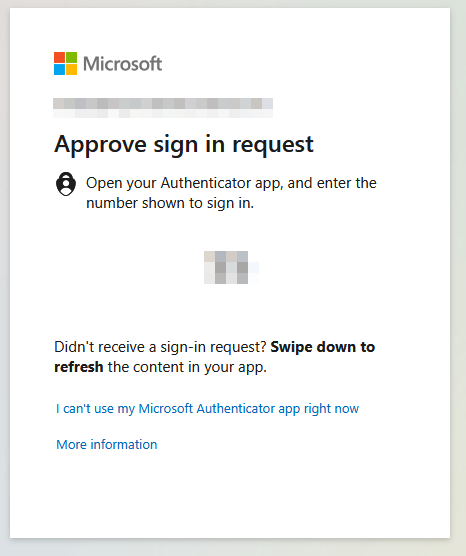Click the blurred sign-in number code
This screenshot has height=556, width=466.
231,267
